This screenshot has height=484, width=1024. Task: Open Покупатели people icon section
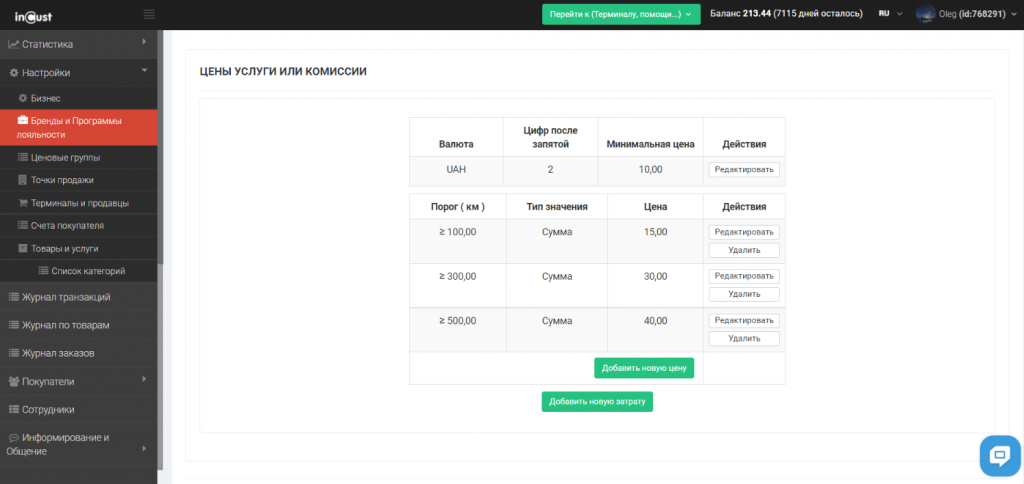coord(14,381)
